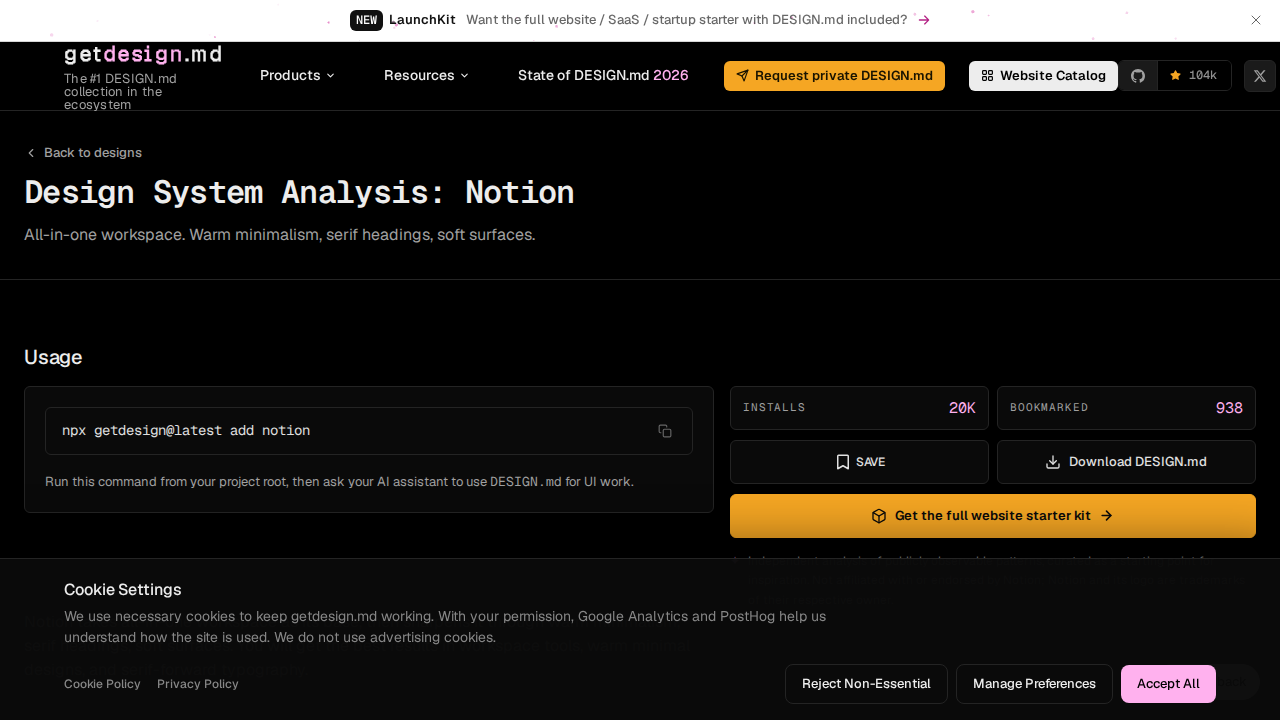Expand the Products dropdown menu

[x=297, y=75]
